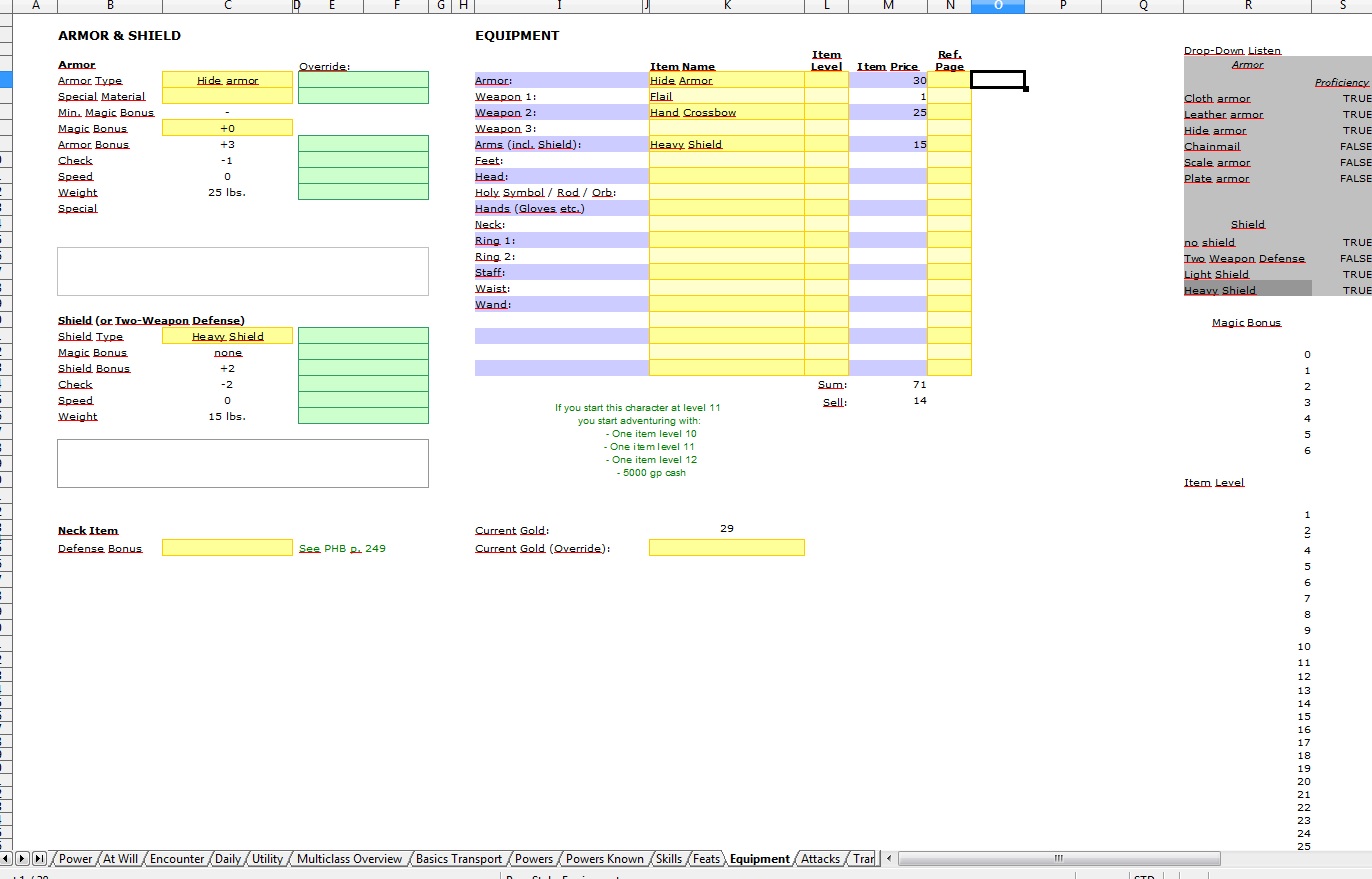
Task: Switch to the Powers sheet tab
Action: 534,858
